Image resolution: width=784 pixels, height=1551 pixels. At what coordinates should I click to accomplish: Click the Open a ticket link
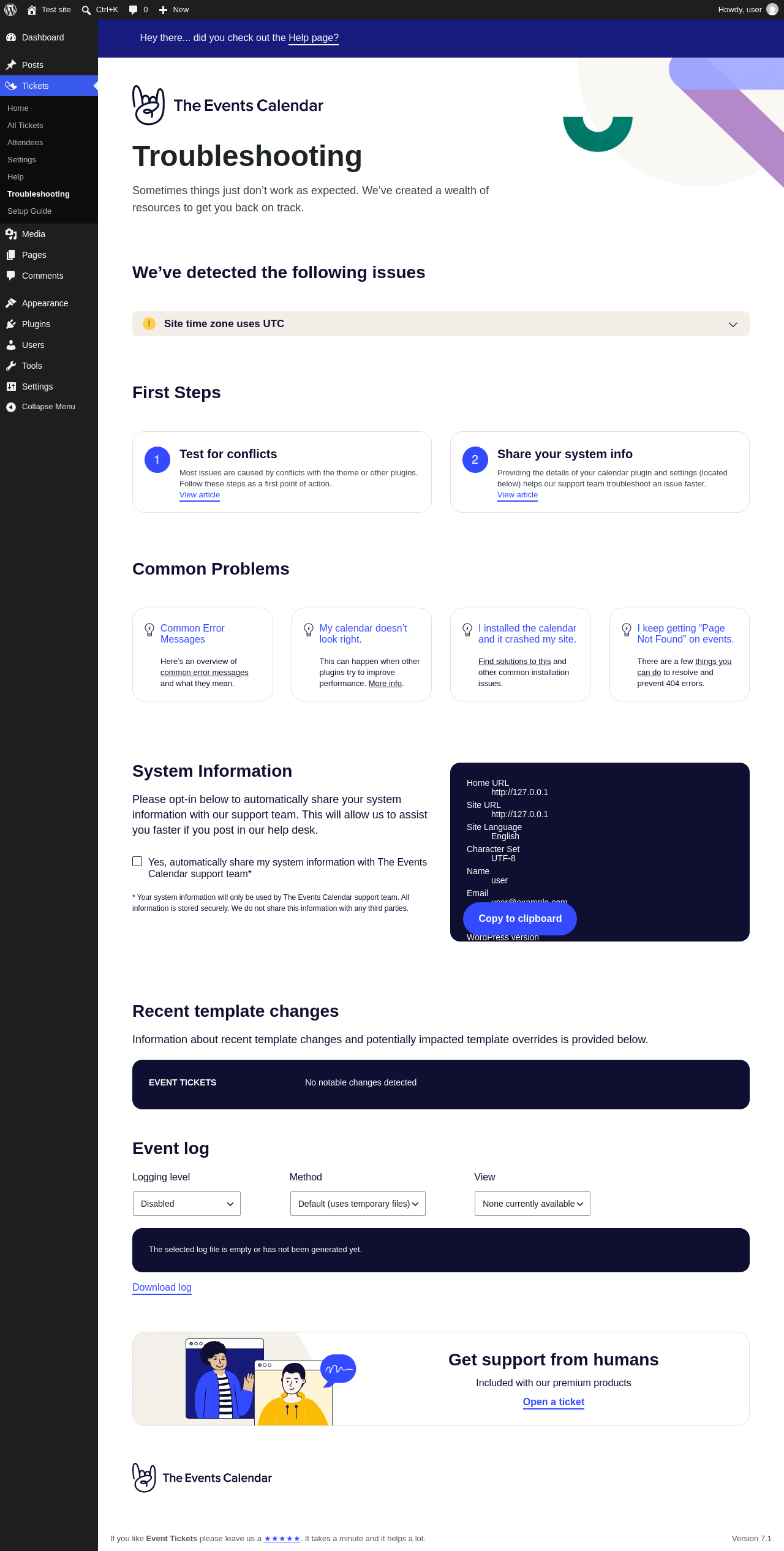[554, 1402]
